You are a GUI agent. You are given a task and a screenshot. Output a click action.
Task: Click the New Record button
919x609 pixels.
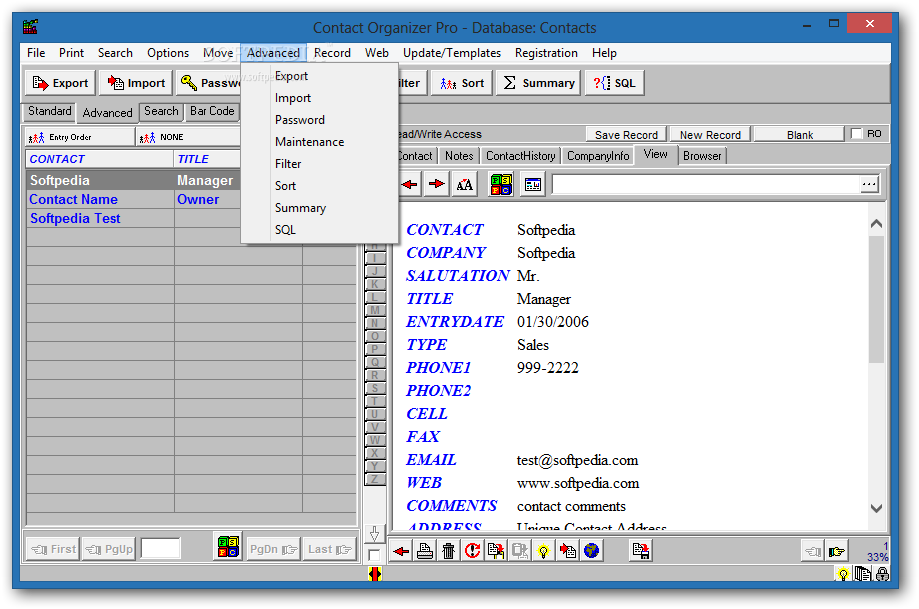710,135
